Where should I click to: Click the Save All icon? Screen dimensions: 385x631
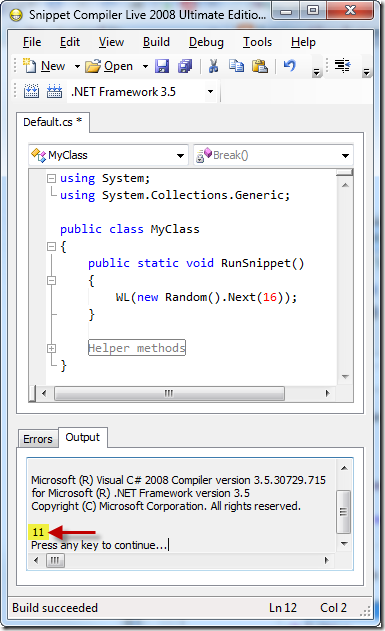tap(185, 66)
